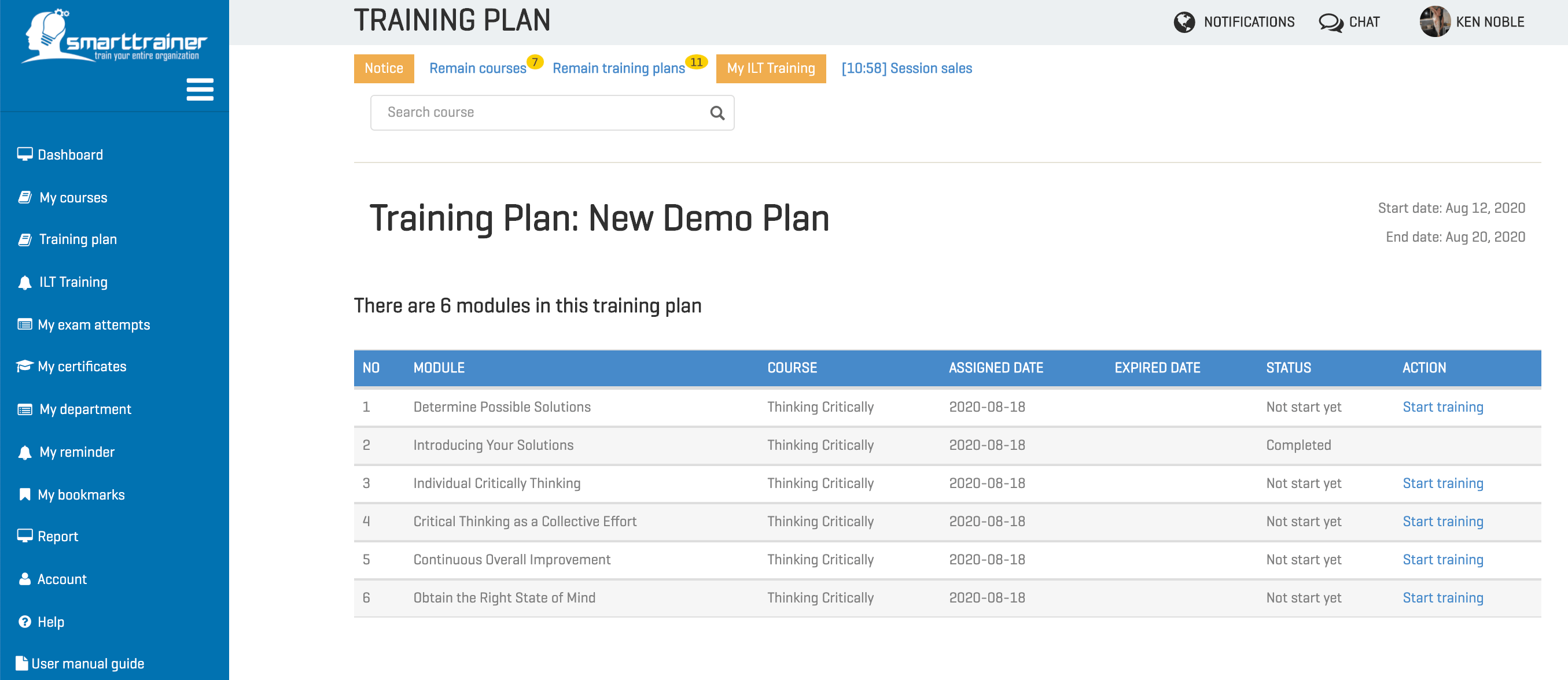
Task: Click the Remain courses badge 7
Action: [x=535, y=61]
